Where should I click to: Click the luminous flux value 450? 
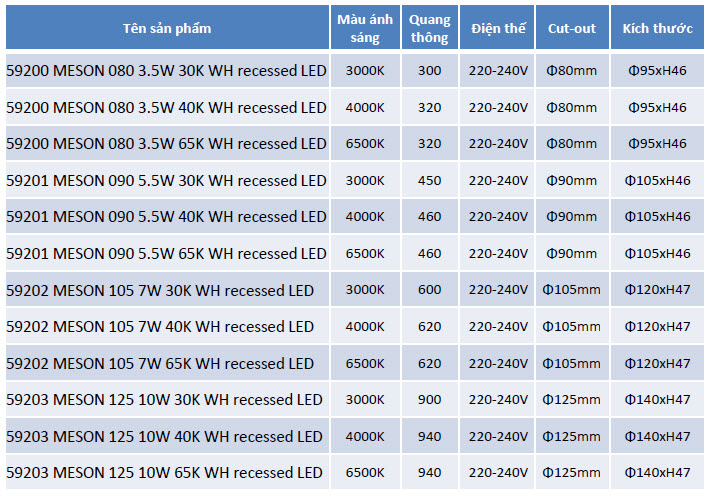coord(429,181)
